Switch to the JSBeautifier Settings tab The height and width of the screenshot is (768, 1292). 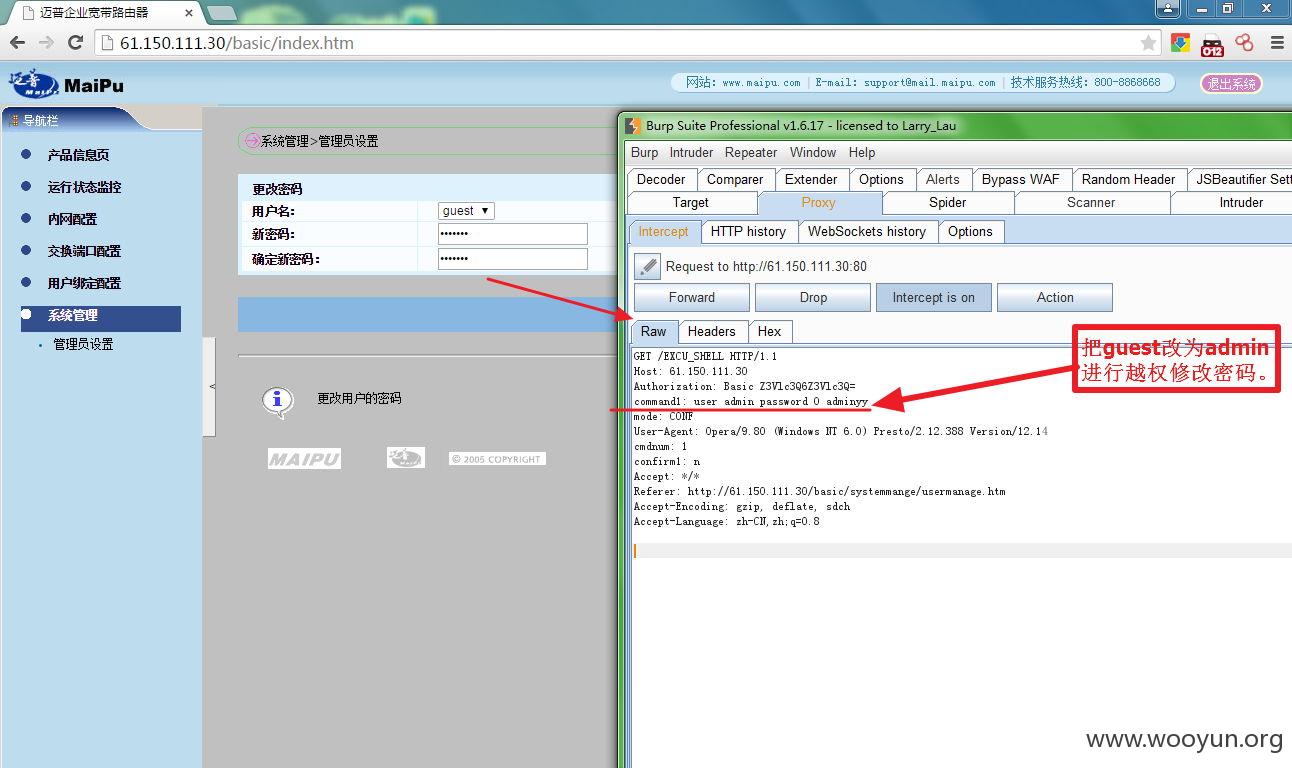(x=1240, y=180)
